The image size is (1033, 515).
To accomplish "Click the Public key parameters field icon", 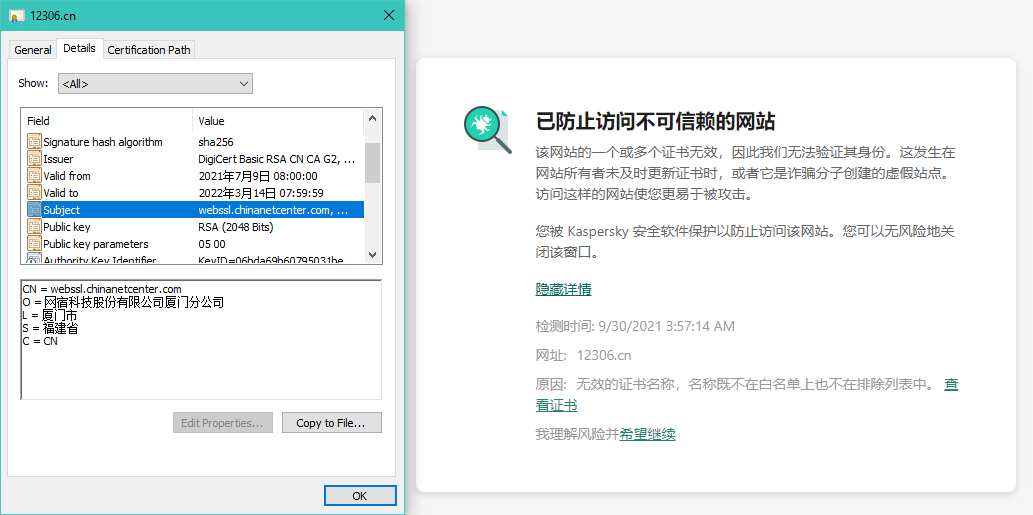I will [34, 244].
